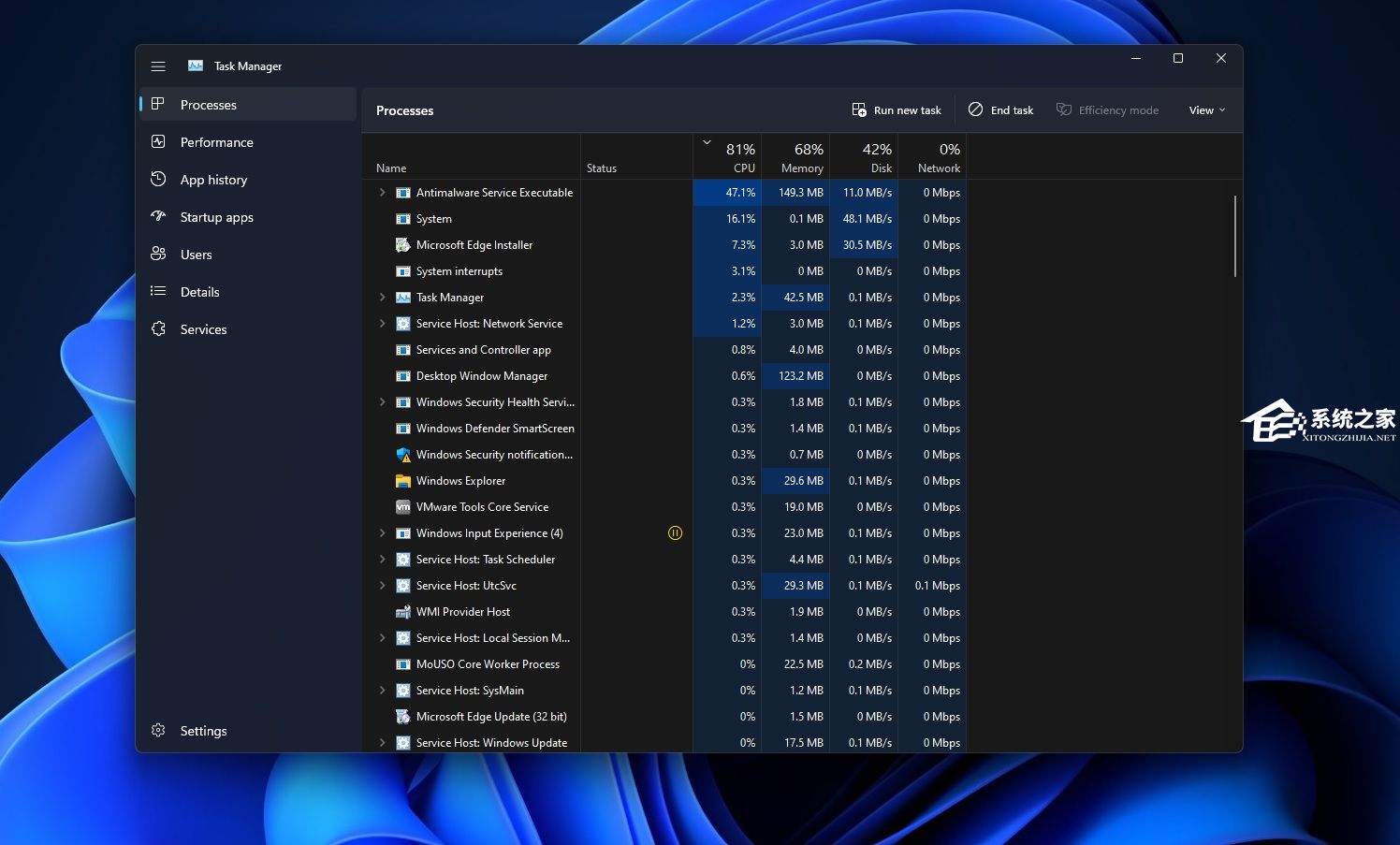
Task: Expand the Antimalware Service Executable row
Action: pos(382,193)
